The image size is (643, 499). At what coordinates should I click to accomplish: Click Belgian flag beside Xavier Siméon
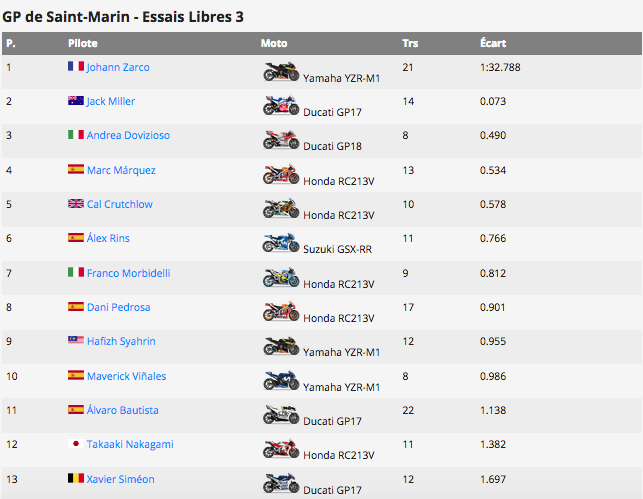76,478
